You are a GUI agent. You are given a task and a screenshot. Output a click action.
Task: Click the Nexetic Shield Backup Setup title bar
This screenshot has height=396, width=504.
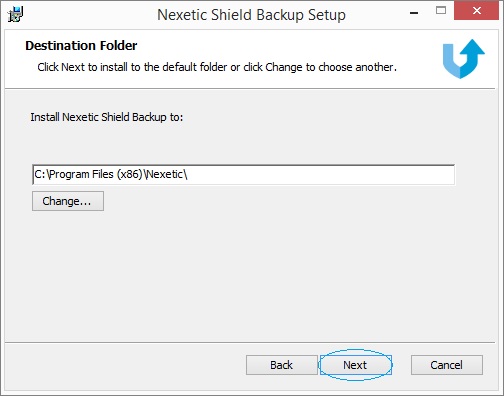(x=251, y=15)
